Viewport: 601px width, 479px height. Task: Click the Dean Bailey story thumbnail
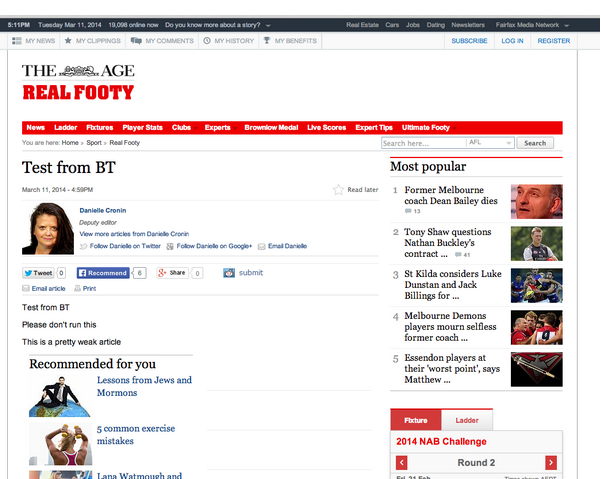tap(537, 202)
